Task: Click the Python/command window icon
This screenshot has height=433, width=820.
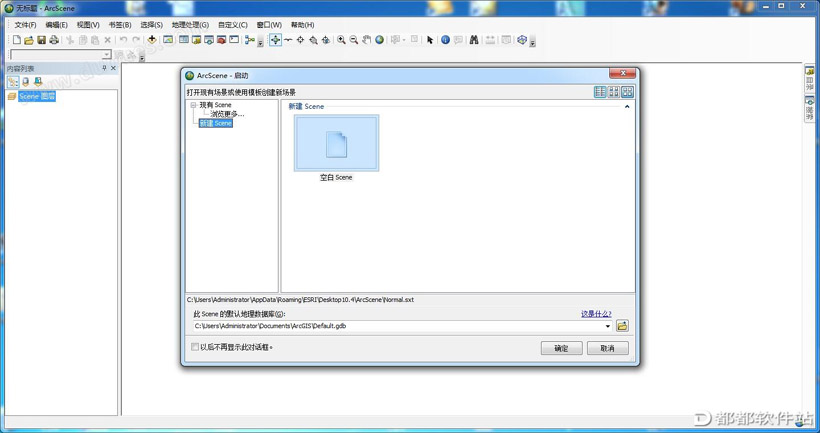Action: (234, 40)
